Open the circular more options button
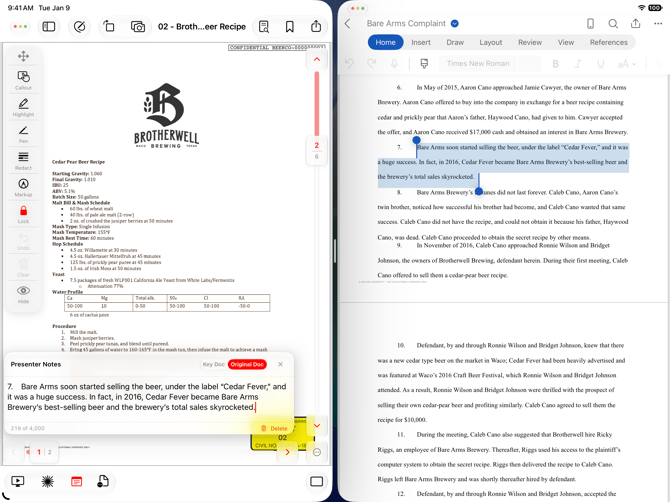Screen dimensions: 670x502 [317, 452]
